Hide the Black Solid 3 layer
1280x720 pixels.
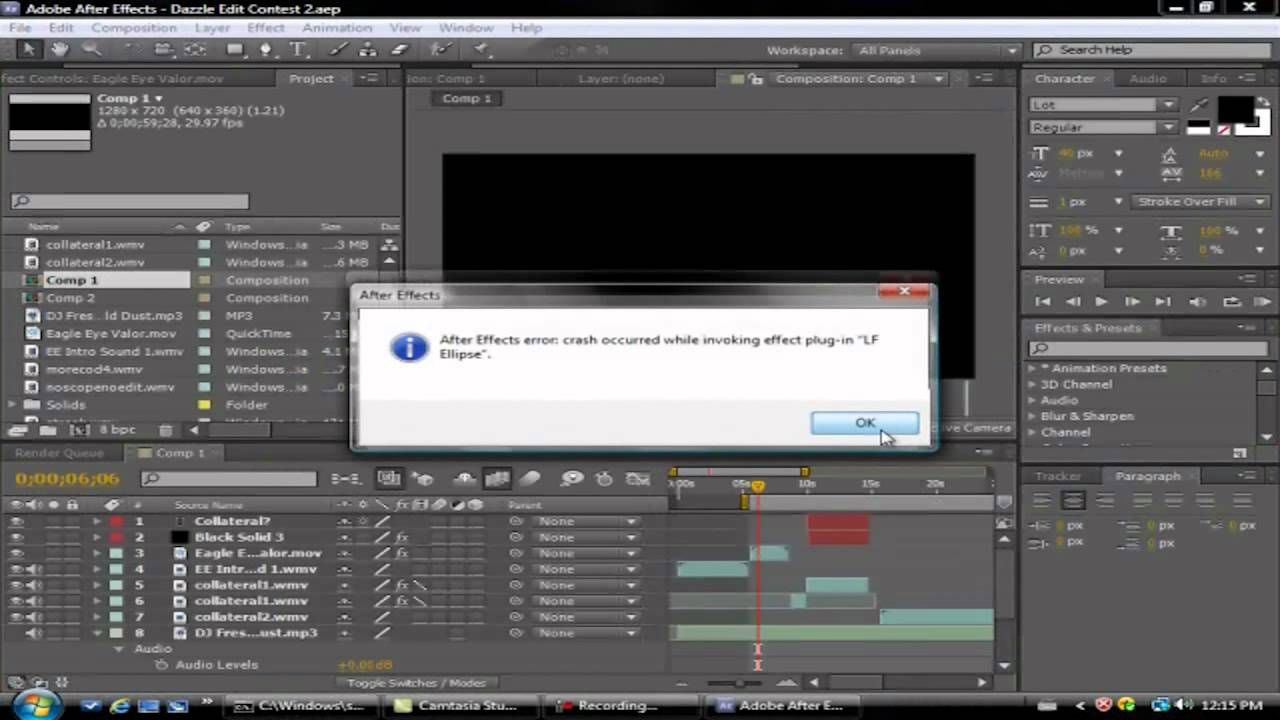pyautogui.click(x=16, y=537)
